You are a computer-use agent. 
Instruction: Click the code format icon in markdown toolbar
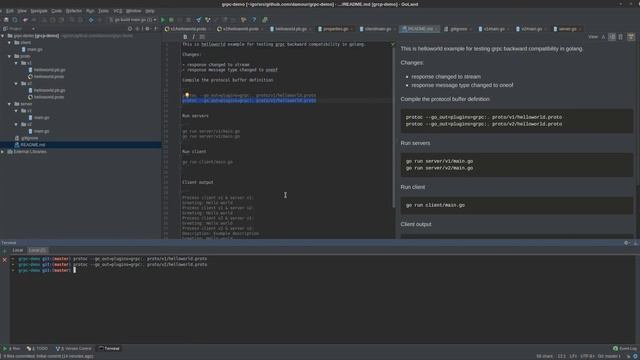tap(202, 37)
